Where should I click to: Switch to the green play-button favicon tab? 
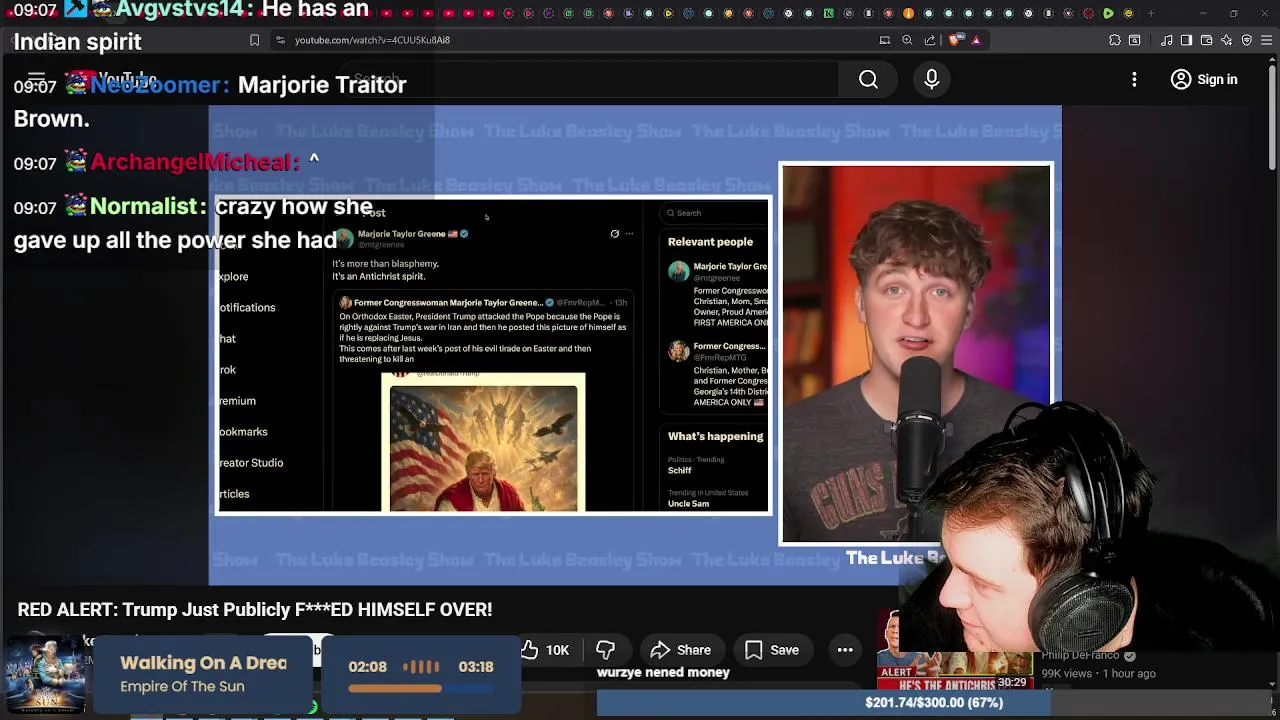click(x=1108, y=13)
